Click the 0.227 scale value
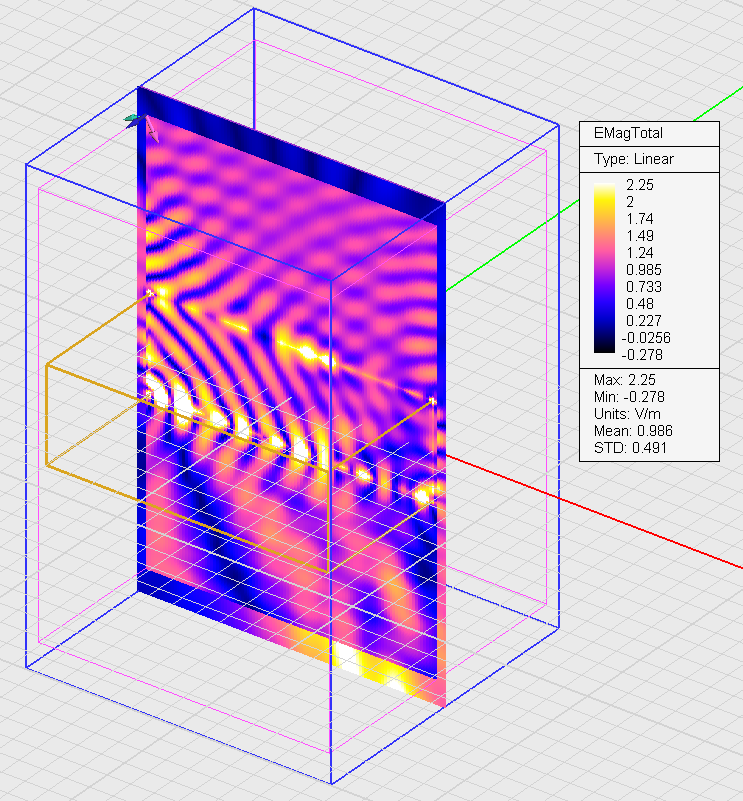This screenshot has width=743, height=801. 644,320
